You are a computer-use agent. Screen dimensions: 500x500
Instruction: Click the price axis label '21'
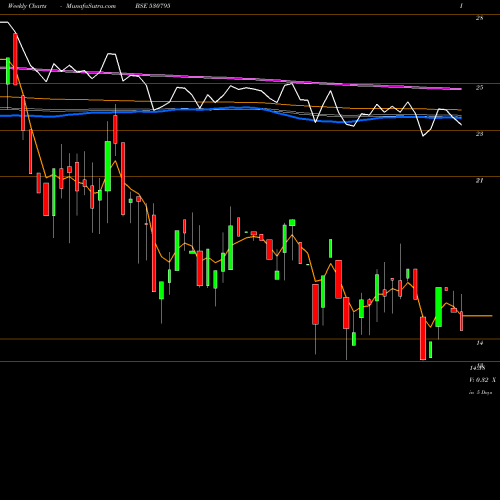pyautogui.click(x=479, y=181)
